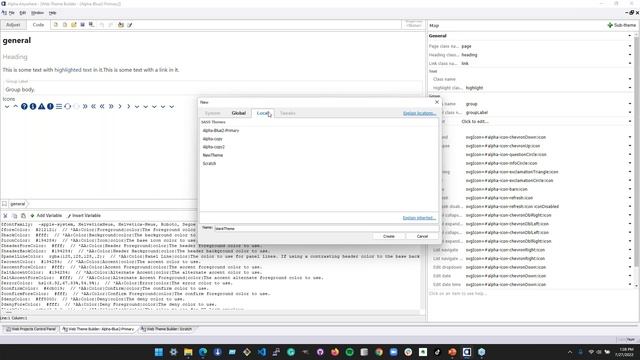The width and height of the screenshot is (640, 360).
Task: Open Chrome from taskbar
Action: [x=379, y=352]
